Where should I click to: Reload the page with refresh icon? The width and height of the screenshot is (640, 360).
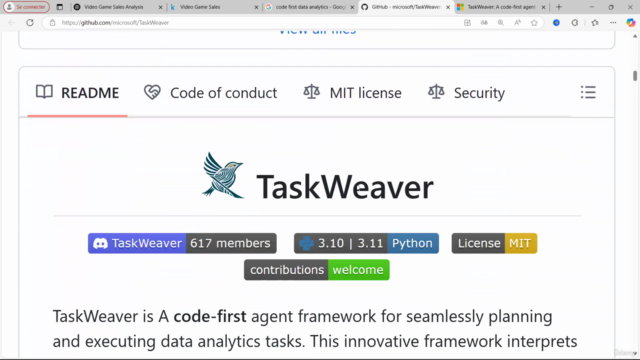30,22
